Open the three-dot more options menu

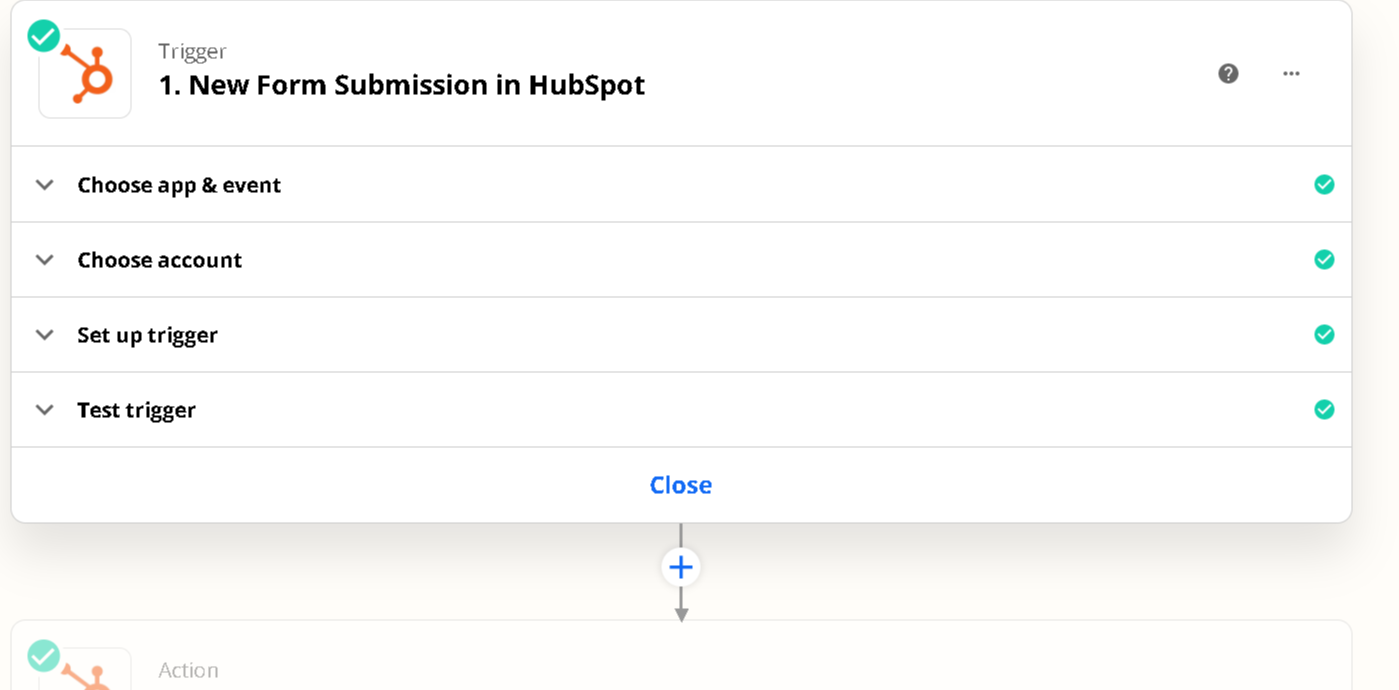point(1291,73)
